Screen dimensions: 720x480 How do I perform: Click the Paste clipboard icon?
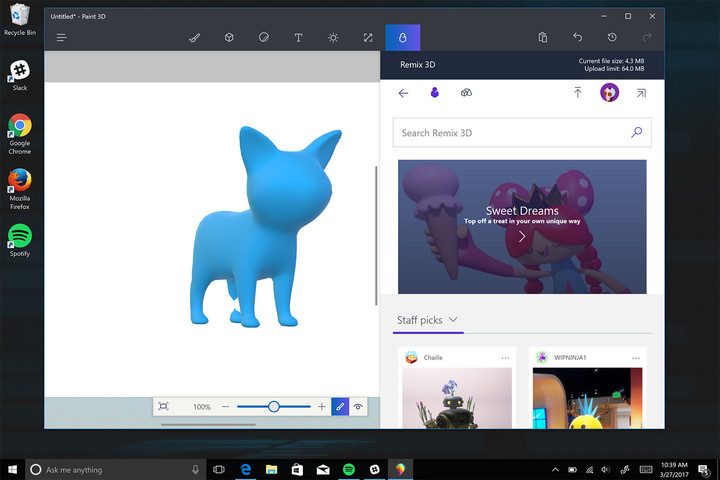tap(543, 37)
